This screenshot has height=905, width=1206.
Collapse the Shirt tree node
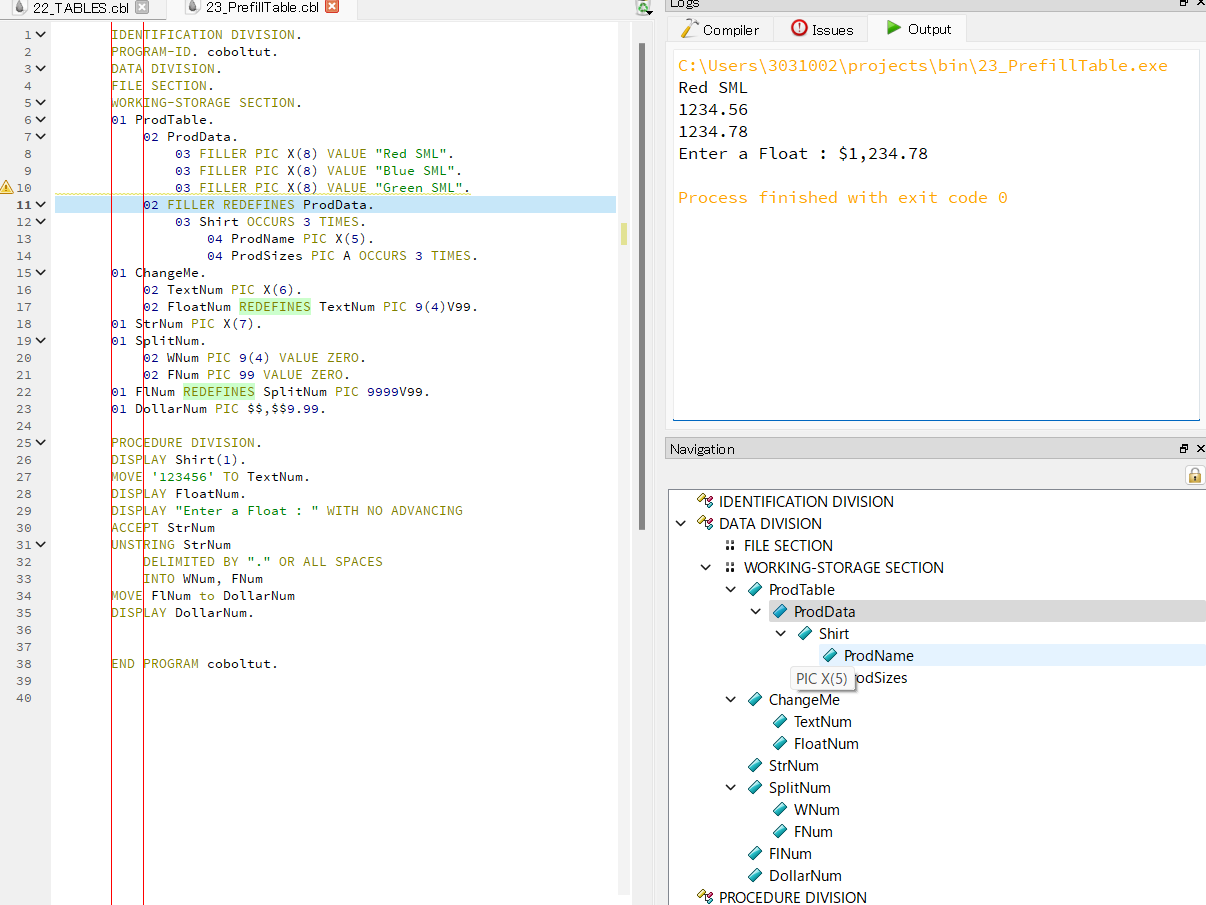781,633
